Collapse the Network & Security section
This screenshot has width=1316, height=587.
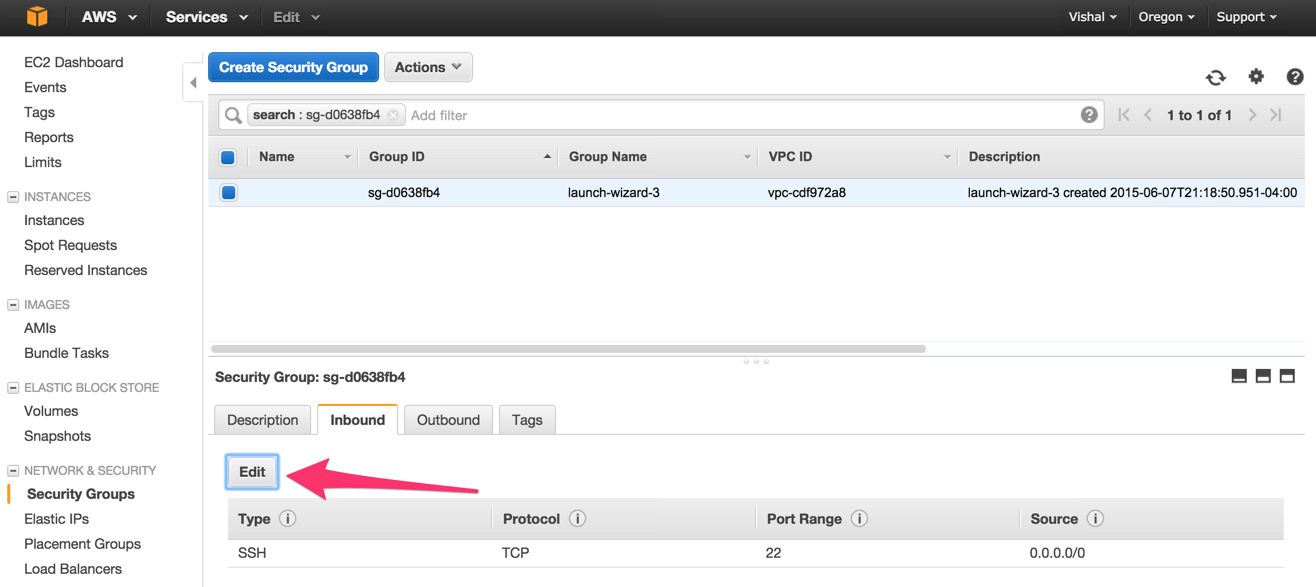tap(13, 470)
